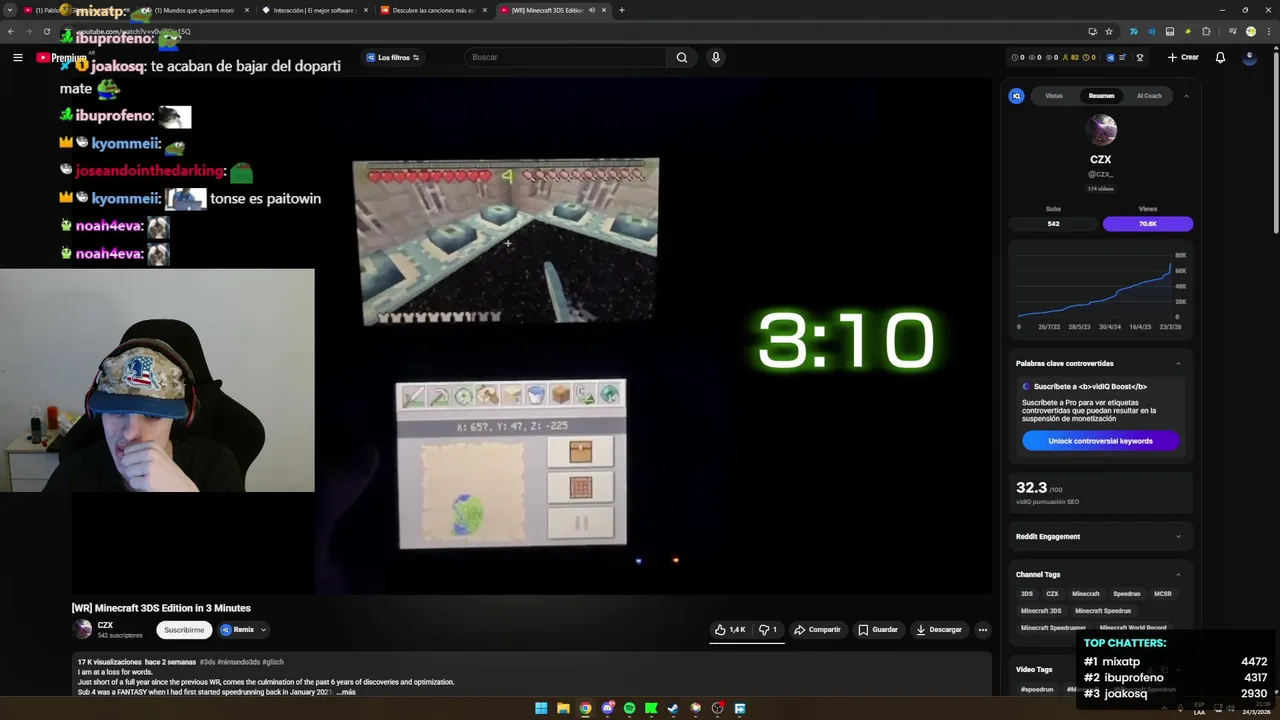Click the vidIQ logo in the side panel

click(1017, 96)
